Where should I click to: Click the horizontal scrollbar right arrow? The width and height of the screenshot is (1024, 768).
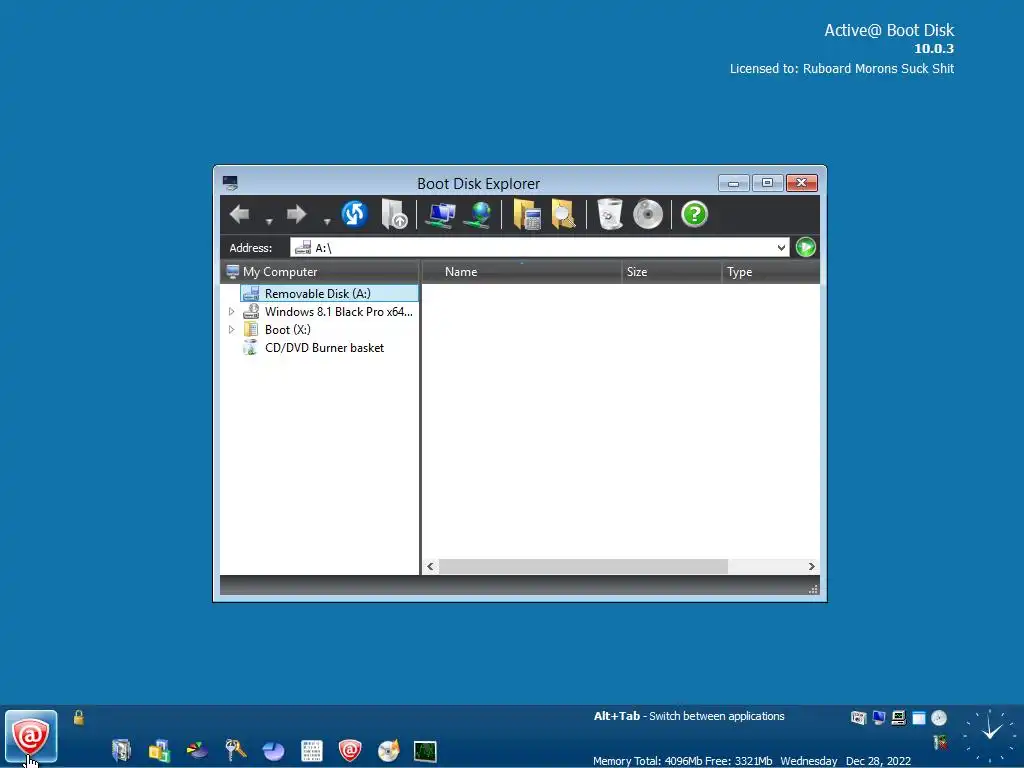click(812, 566)
